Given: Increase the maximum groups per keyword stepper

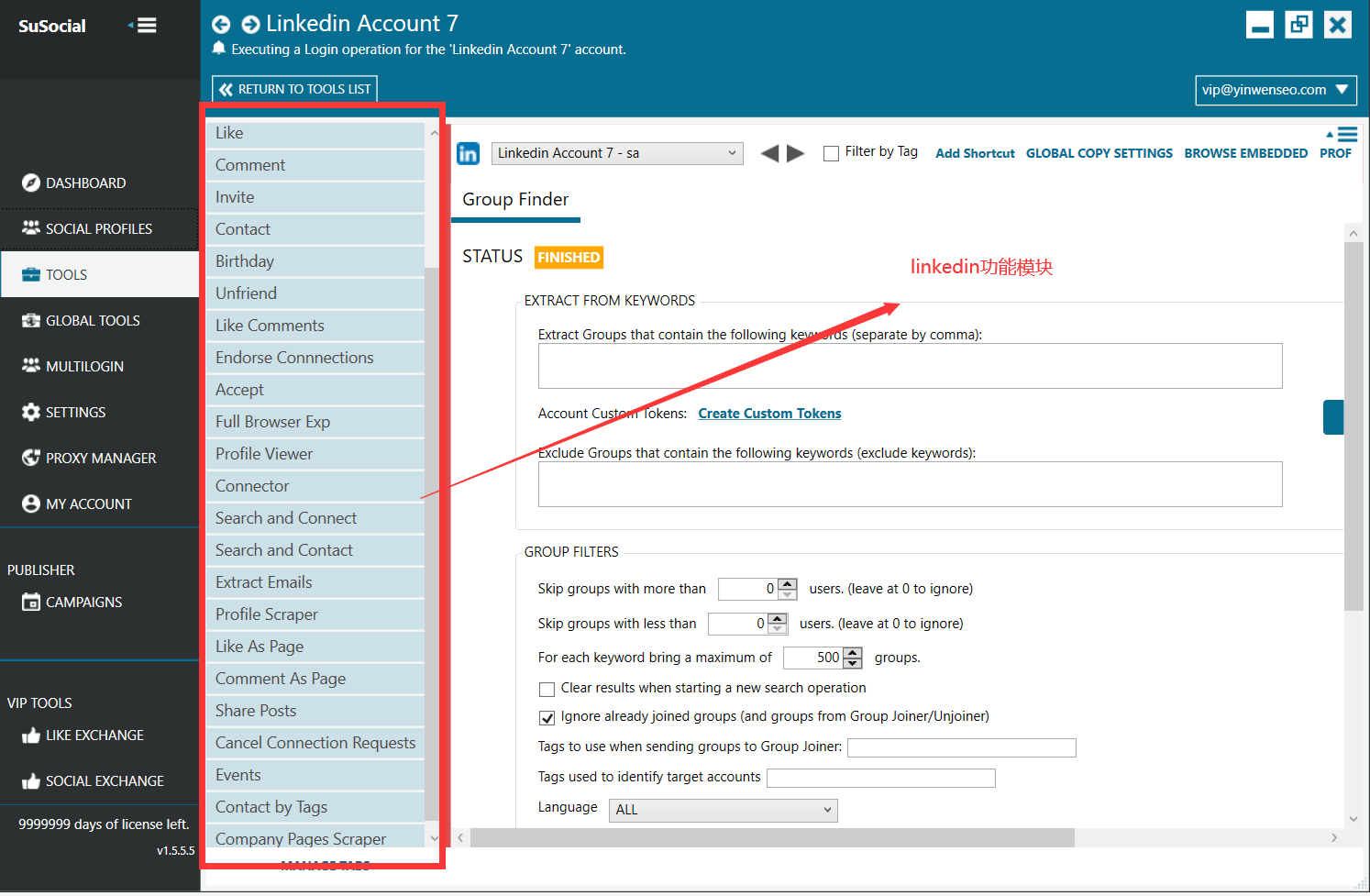Looking at the screenshot, I should (853, 652).
